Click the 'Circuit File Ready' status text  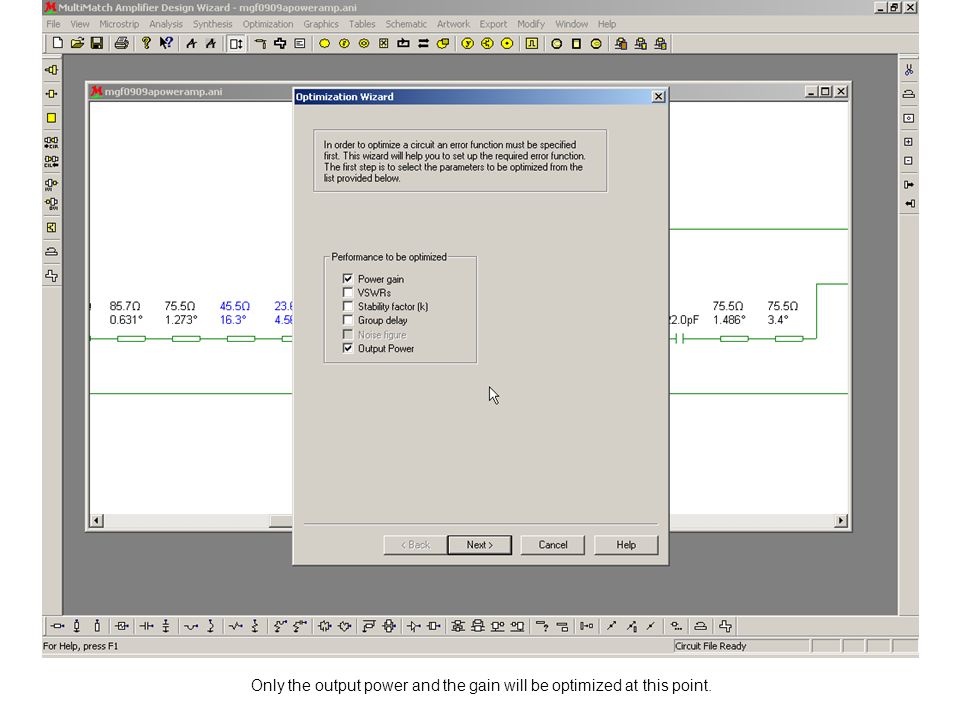pos(710,646)
